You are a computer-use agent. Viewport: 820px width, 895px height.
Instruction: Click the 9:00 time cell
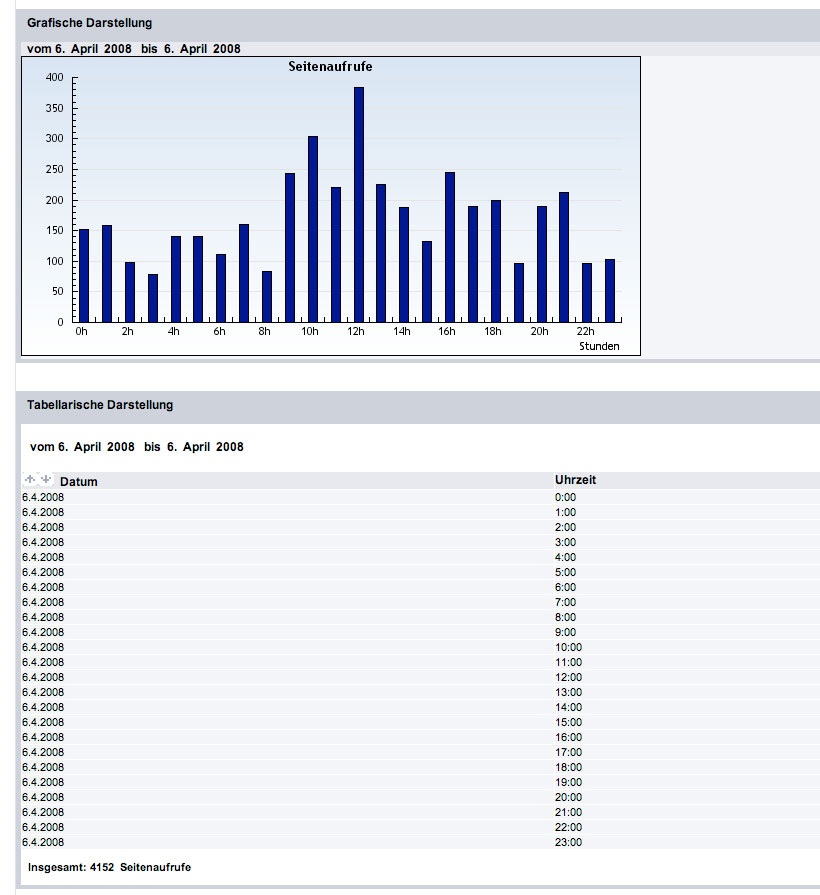pyautogui.click(x=565, y=632)
